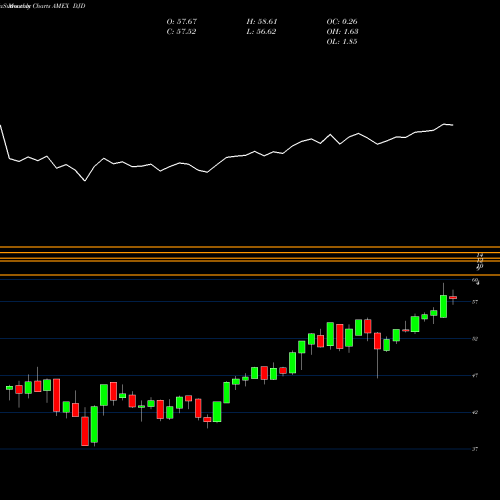
Task: Click the high value H: 58.61
Action: (x=262, y=22)
